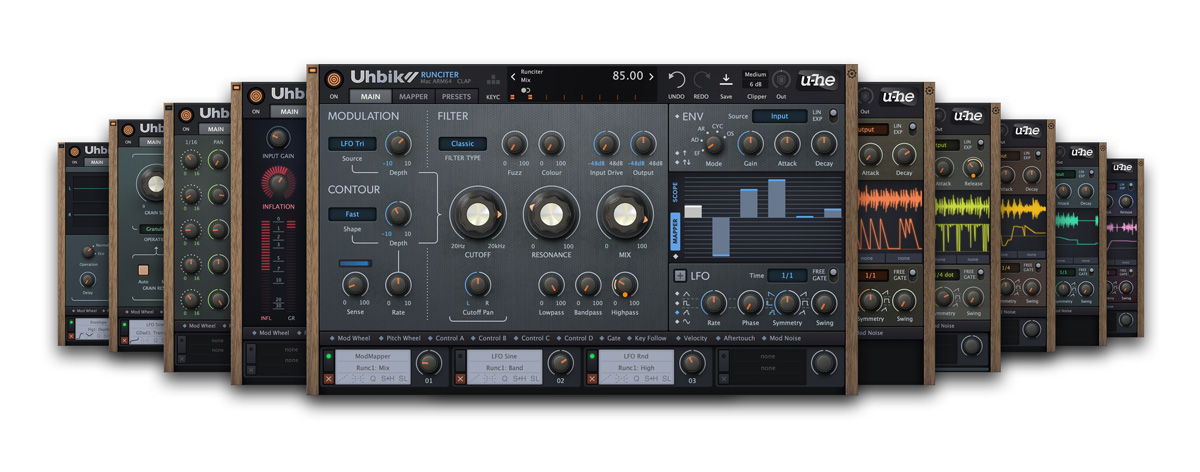Switch to the PRESETS tab
Image resolution: width=1200 pixels, height=472 pixels.
tap(456, 97)
